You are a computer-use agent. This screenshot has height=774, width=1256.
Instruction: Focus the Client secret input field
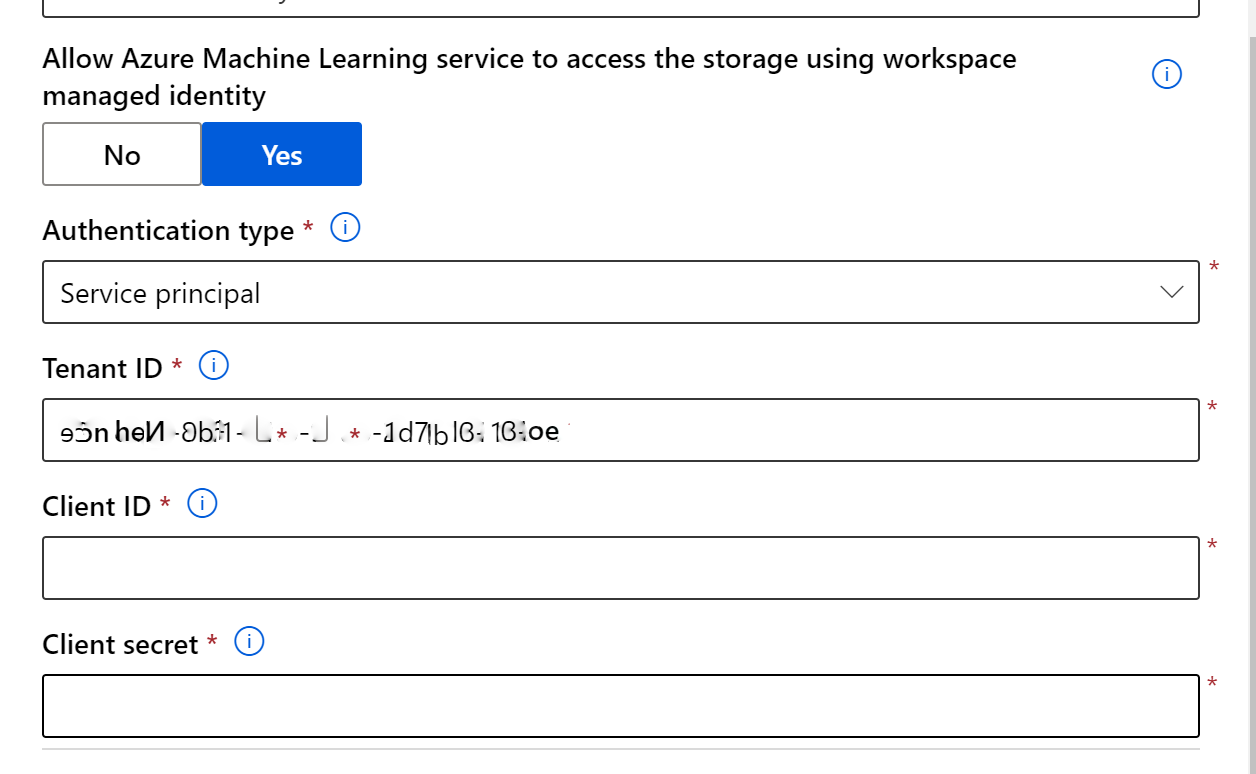(x=621, y=706)
